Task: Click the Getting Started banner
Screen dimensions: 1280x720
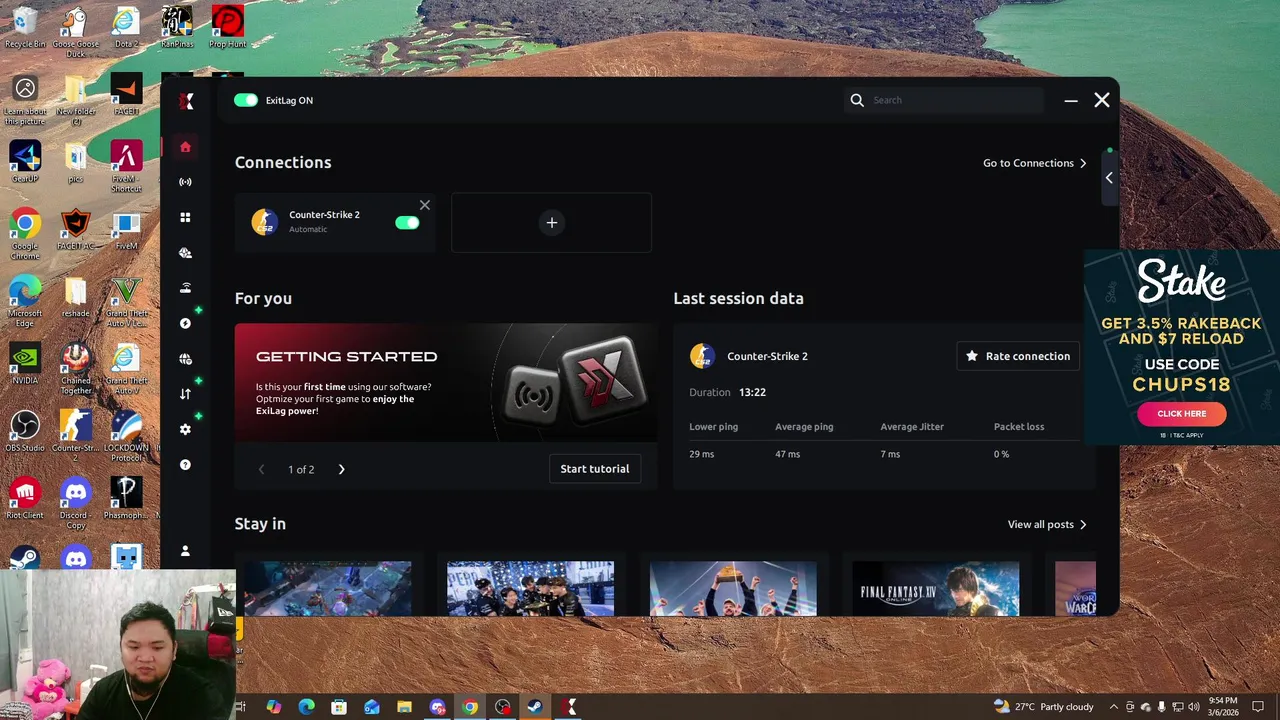Action: (446, 382)
